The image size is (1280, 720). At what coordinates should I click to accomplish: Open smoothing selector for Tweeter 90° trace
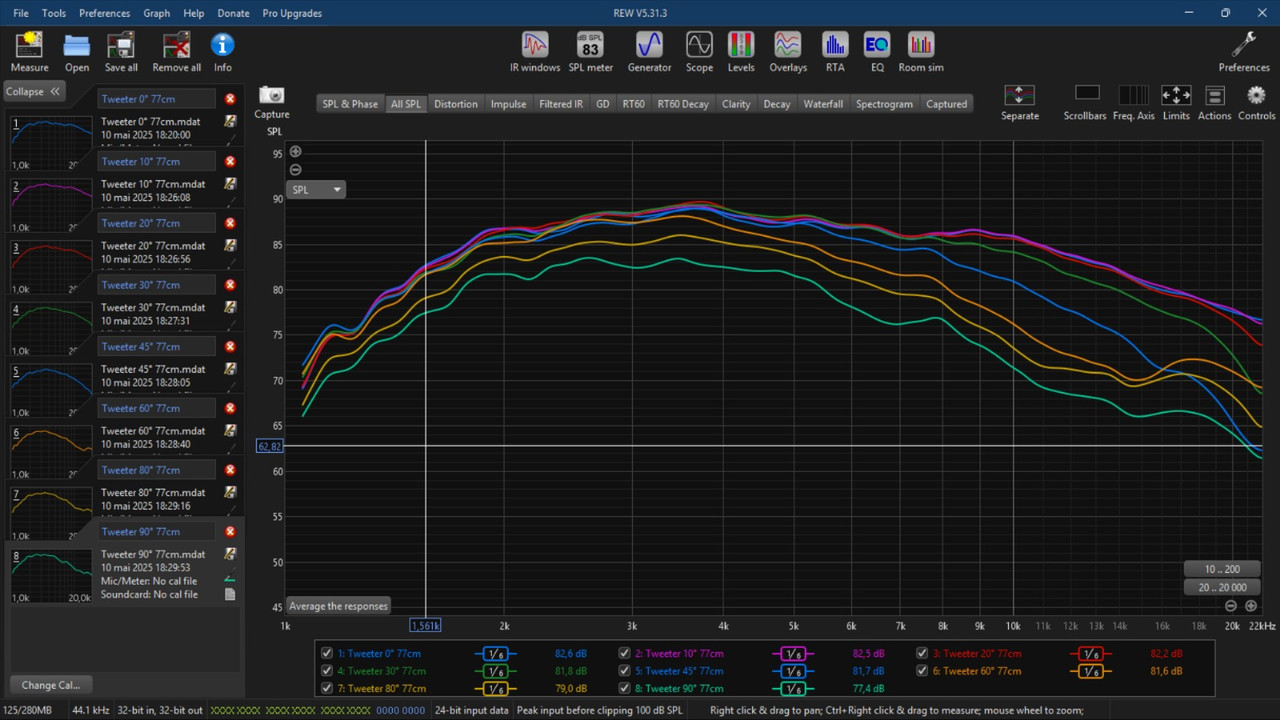click(792, 688)
